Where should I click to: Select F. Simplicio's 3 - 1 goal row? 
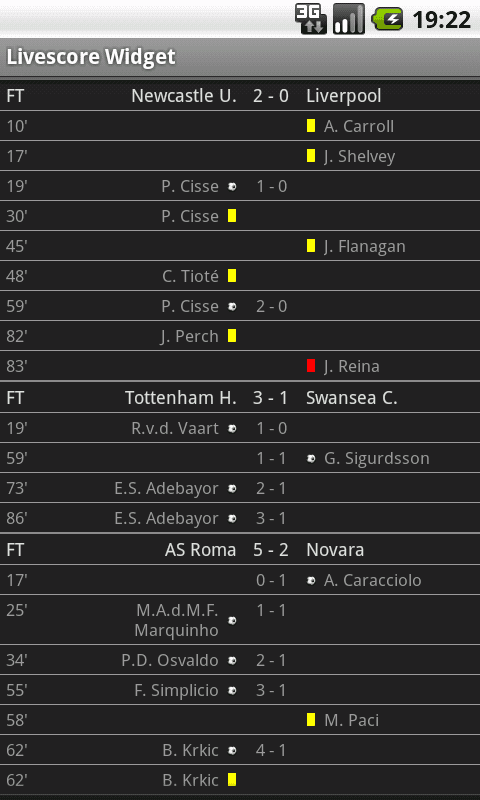click(240, 690)
